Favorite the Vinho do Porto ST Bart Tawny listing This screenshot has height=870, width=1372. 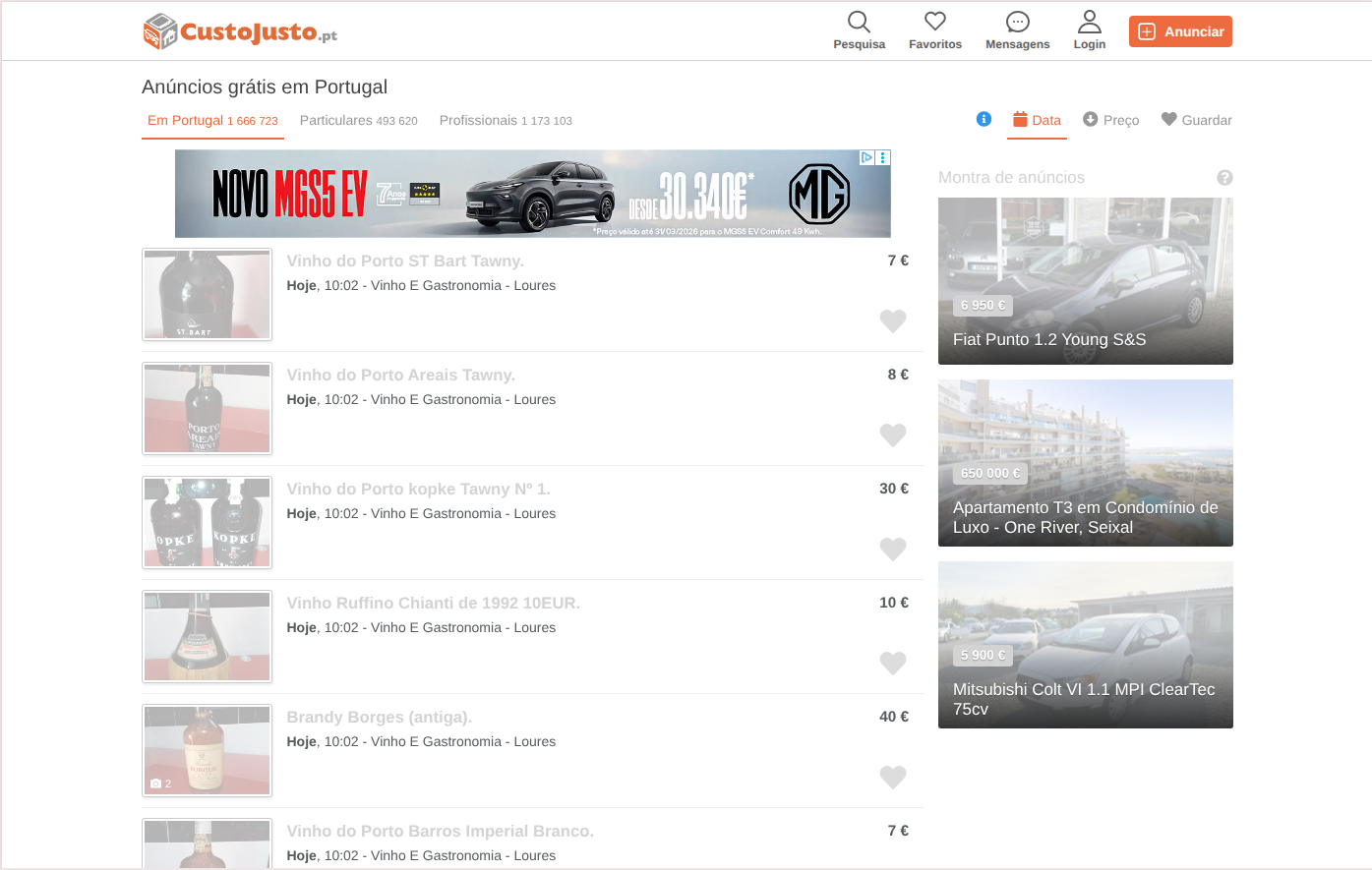coord(893,321)
